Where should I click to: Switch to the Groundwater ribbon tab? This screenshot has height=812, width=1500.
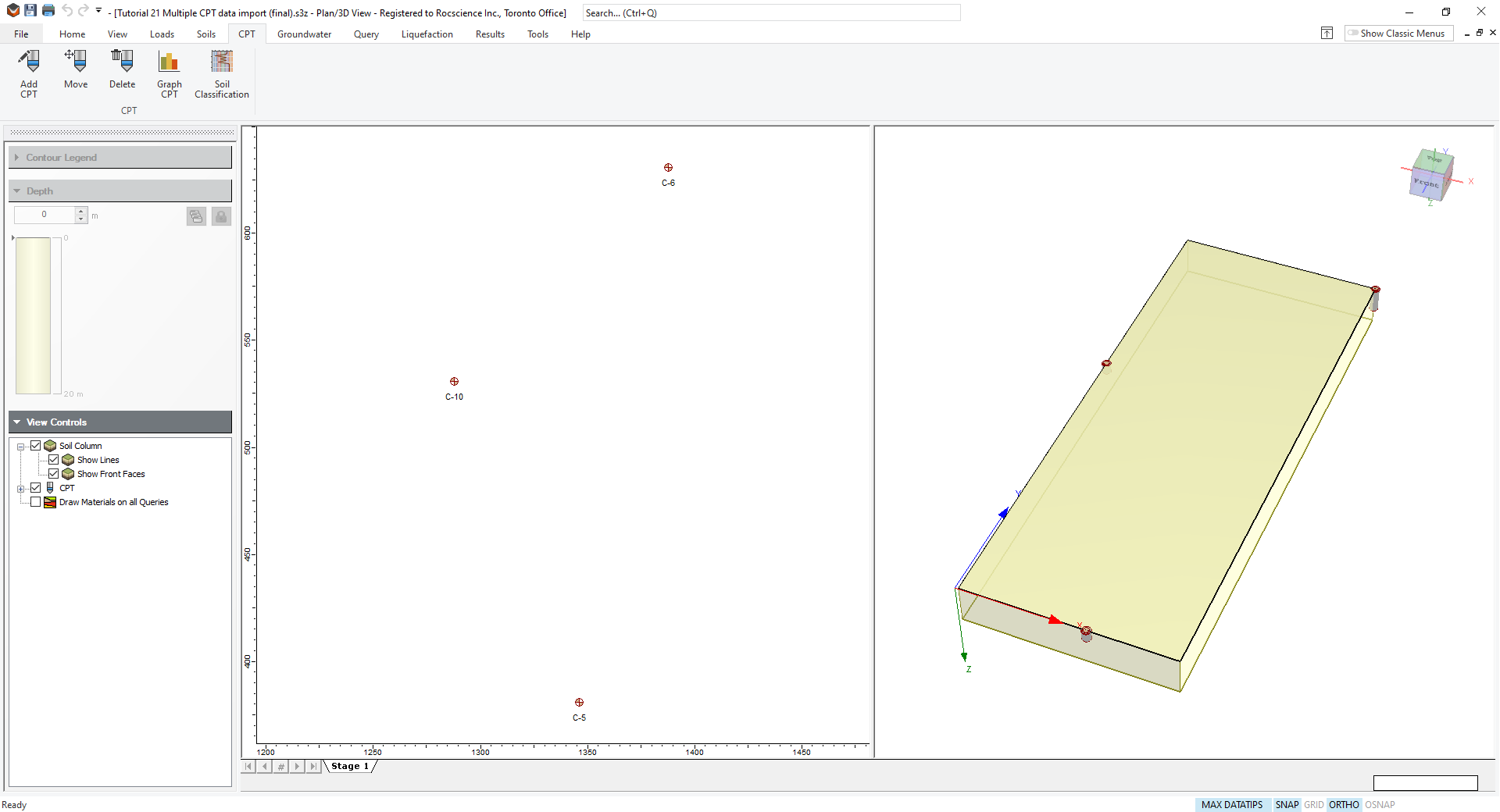pos(304,34)
